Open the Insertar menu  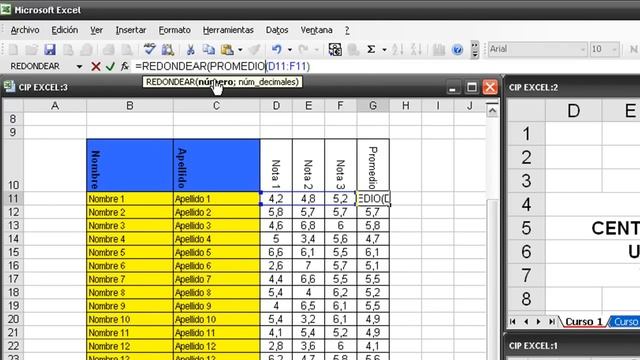coord(131,30)
